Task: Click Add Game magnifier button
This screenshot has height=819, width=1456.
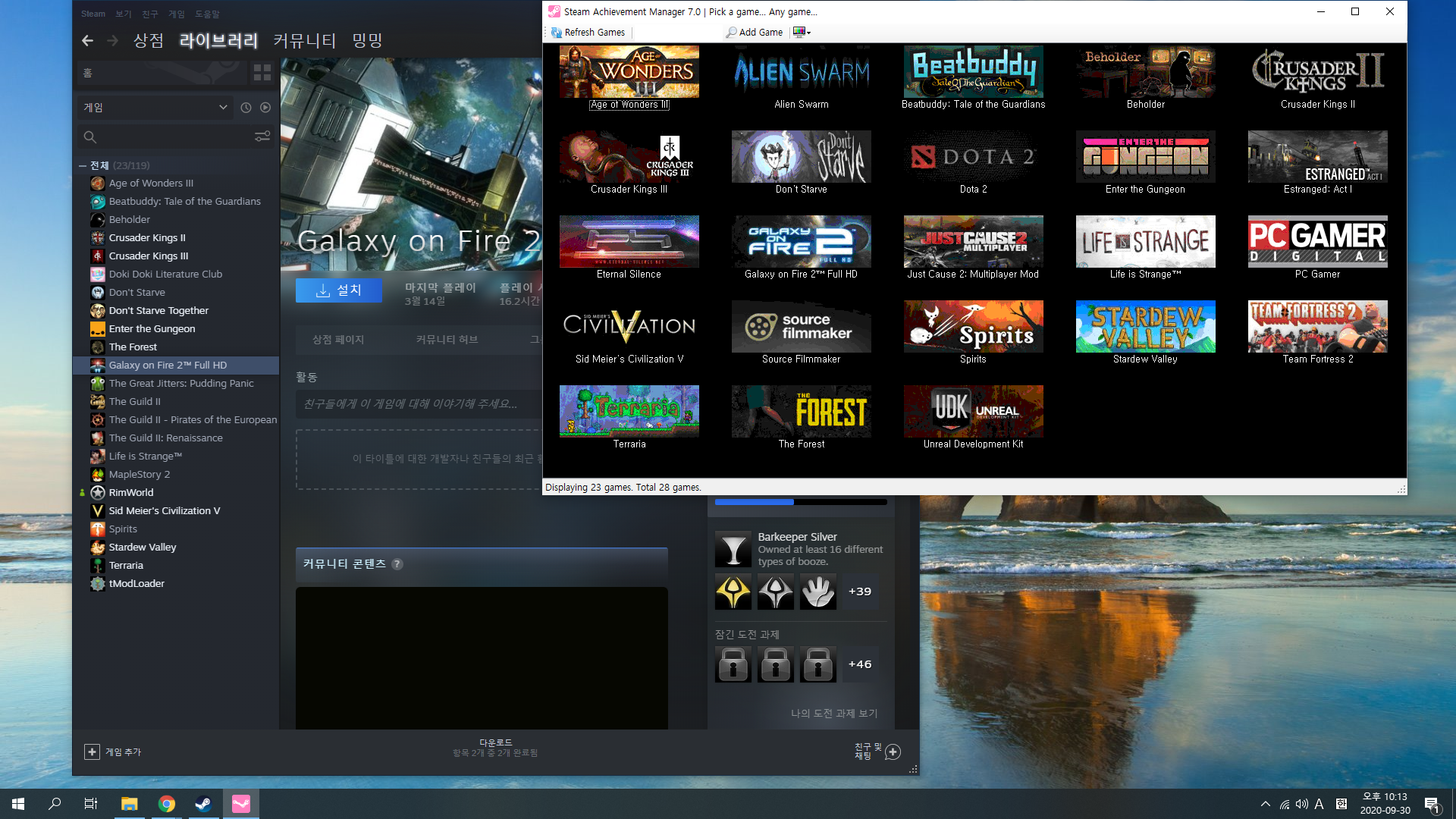Action: (x=754, y=32)
